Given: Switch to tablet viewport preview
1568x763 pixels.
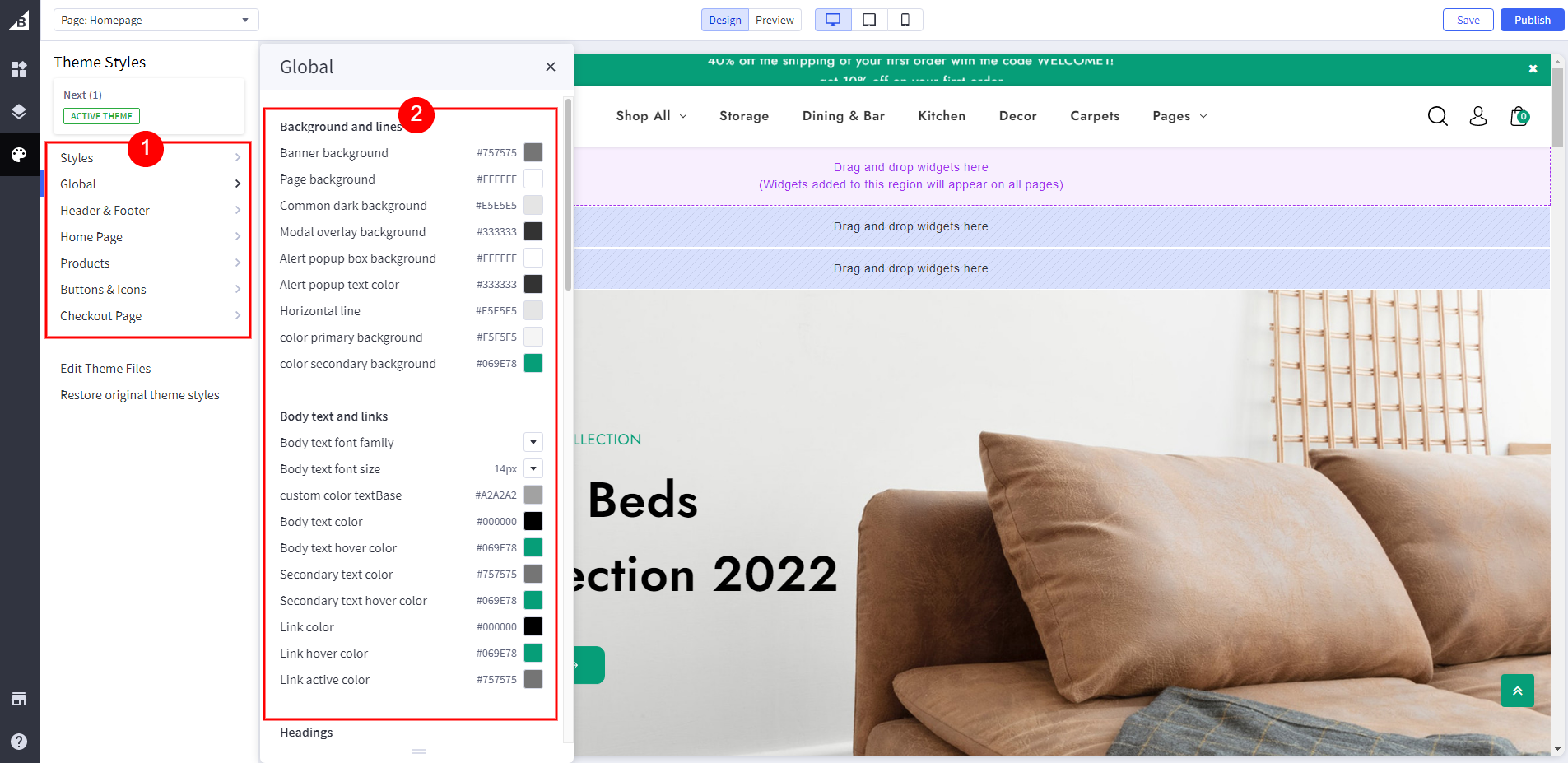Looking at the screenshot, I should [x=869, y=20].
